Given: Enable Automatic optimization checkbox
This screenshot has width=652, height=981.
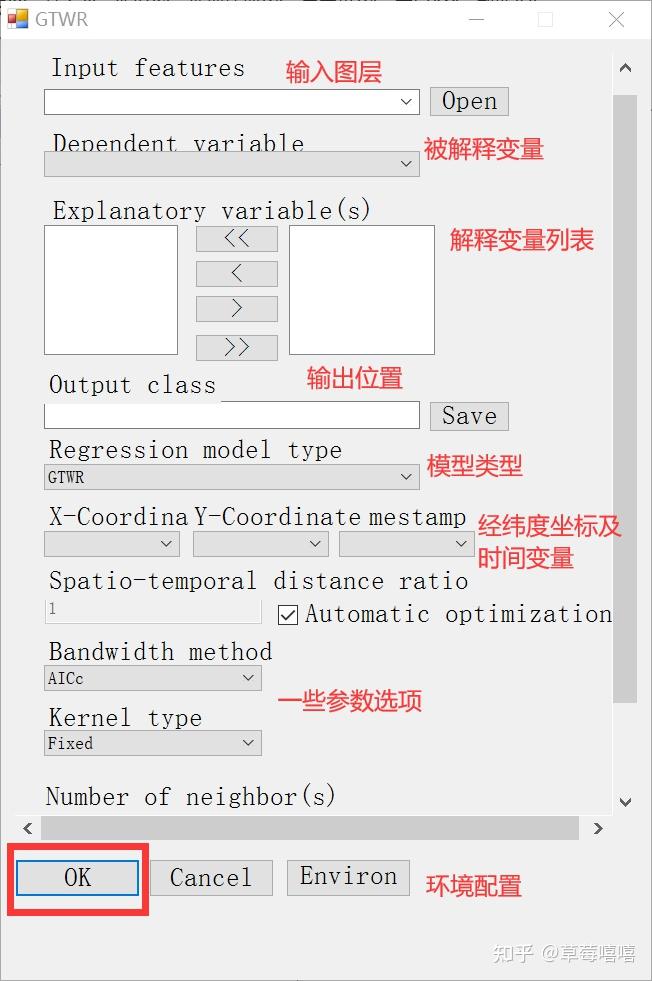Looking at the screenshot, I should (288, 615).
